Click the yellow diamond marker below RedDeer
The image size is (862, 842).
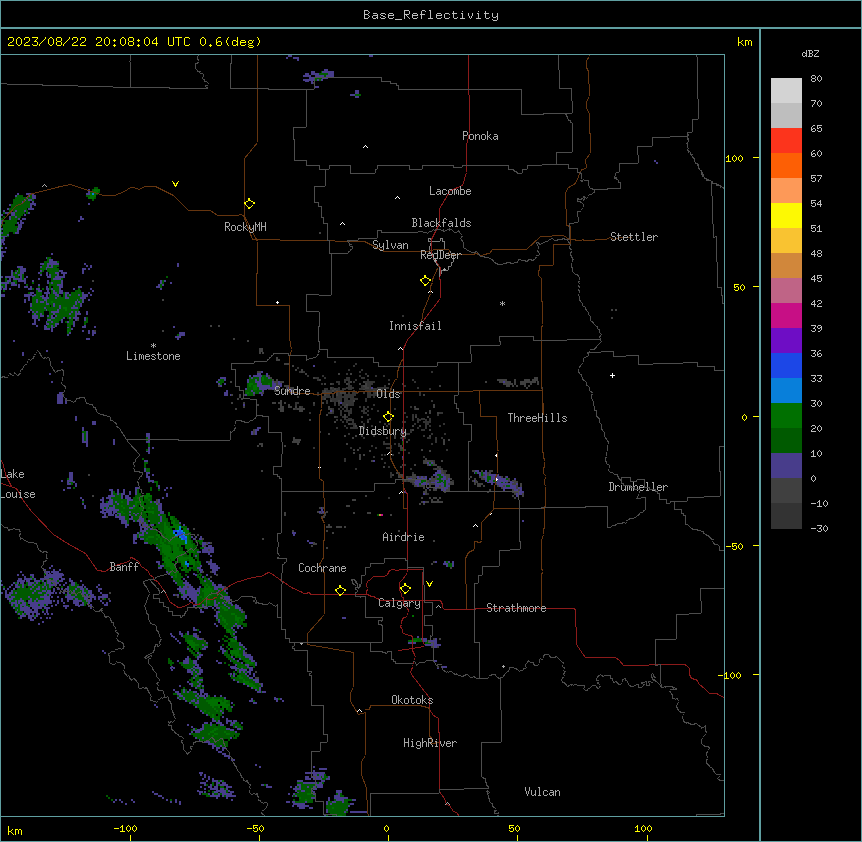[x=426, y=281]
